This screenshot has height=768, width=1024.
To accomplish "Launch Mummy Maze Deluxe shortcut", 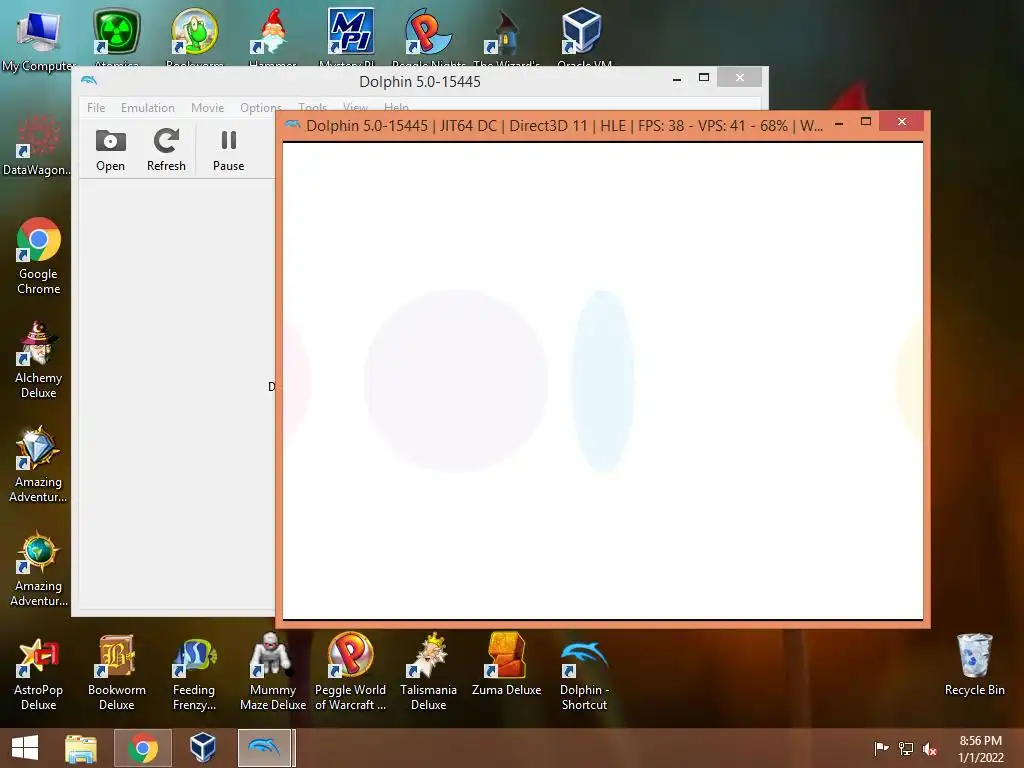I will pos(273,672).
